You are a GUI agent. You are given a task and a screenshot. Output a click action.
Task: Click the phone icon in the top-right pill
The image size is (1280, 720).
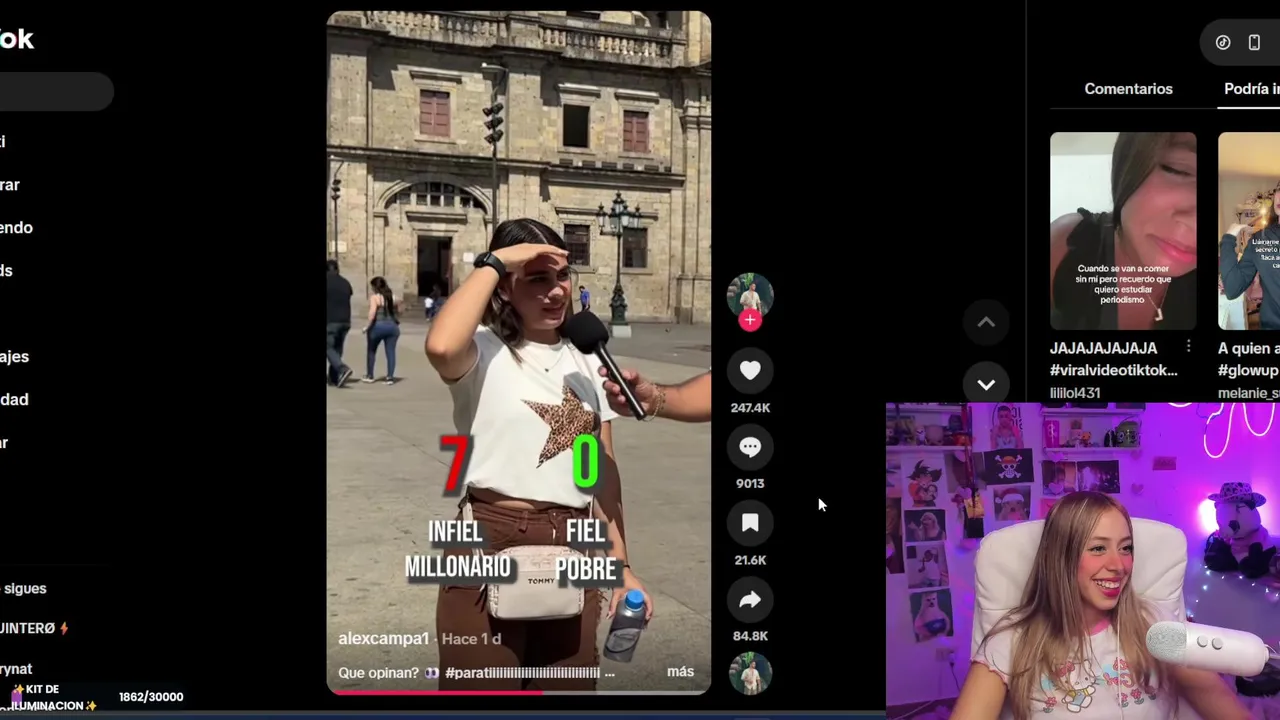1254,43
